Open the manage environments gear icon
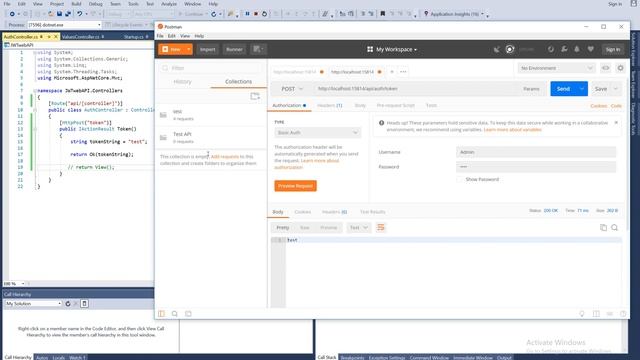 620,68
